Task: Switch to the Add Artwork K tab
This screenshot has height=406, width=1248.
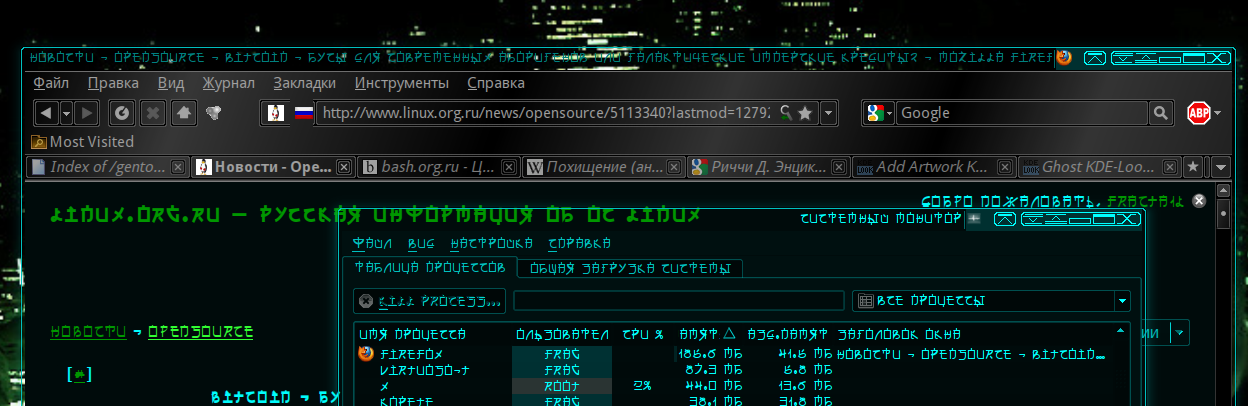Action: click(932, 166)
